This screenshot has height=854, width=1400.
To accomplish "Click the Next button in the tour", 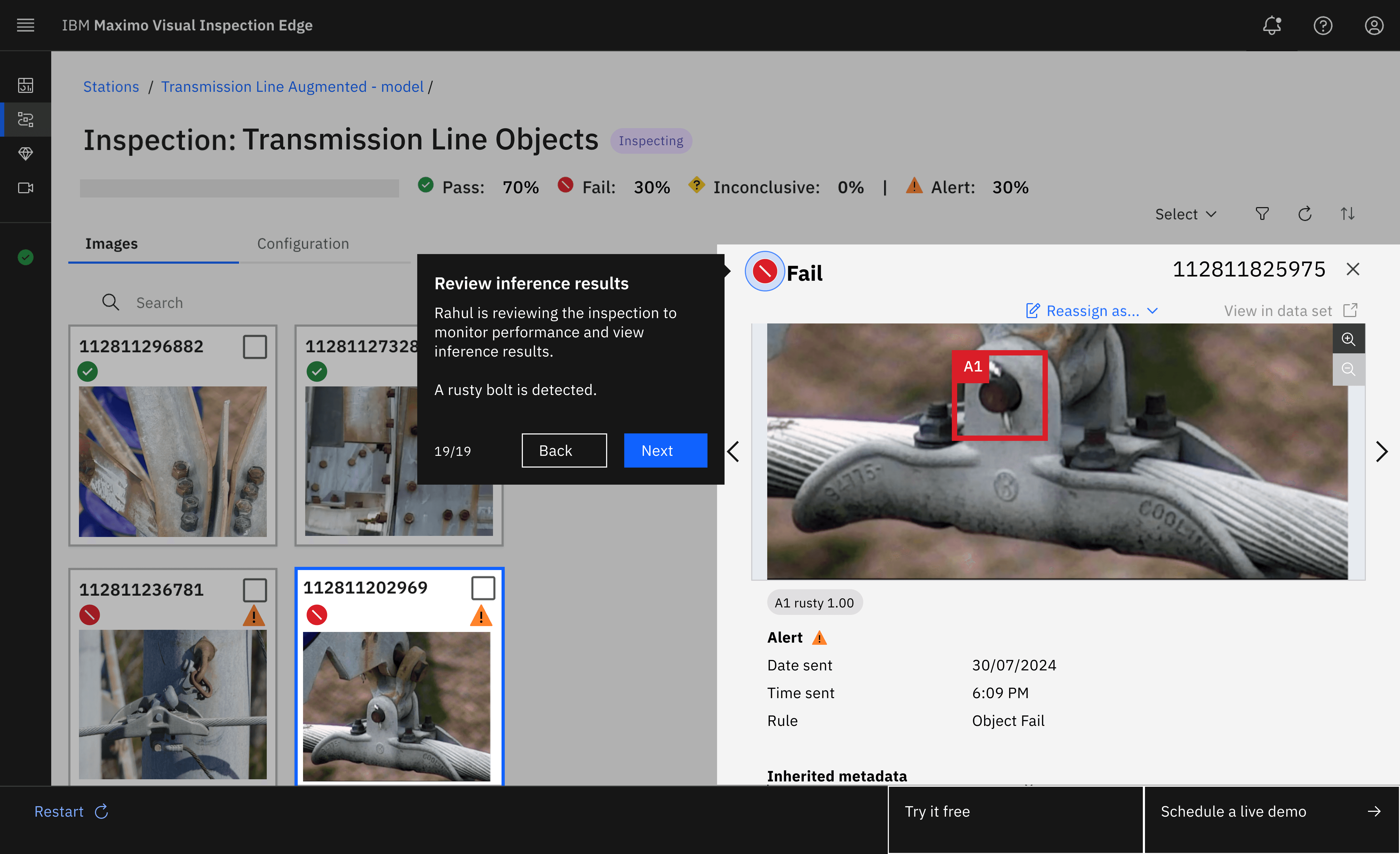I will tap(665, 450).
